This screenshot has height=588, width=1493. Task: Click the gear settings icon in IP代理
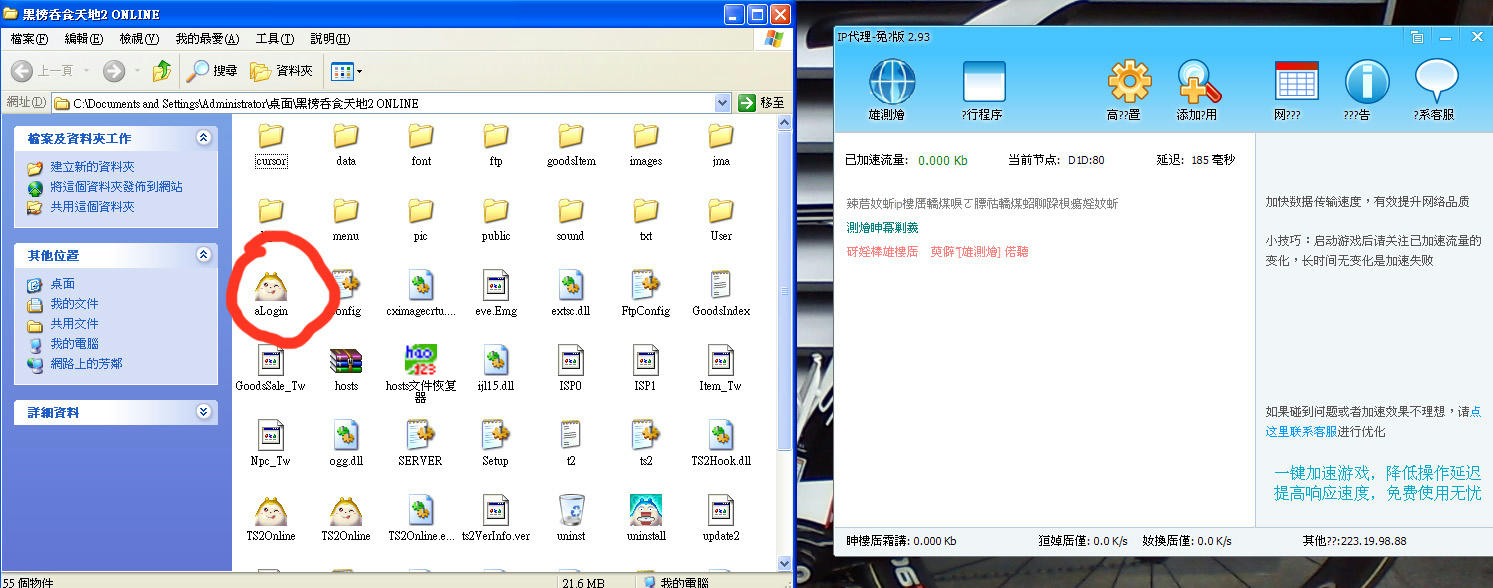(x=1129, y=82)
